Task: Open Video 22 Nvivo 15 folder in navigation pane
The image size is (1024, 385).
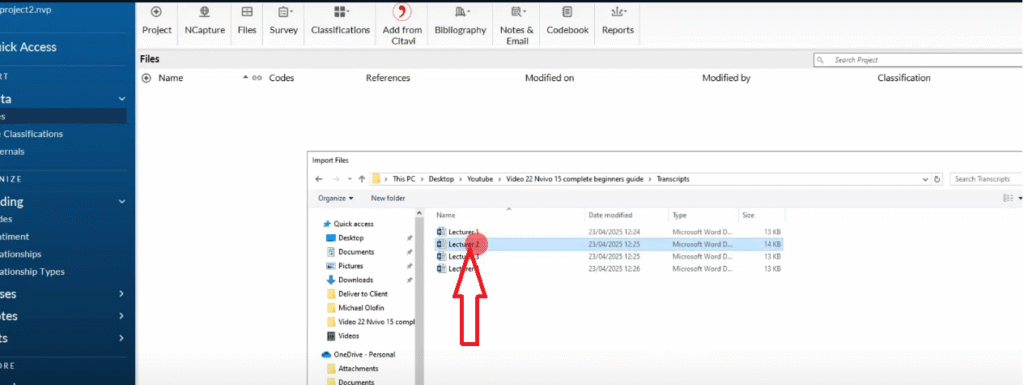Action: 376,322
